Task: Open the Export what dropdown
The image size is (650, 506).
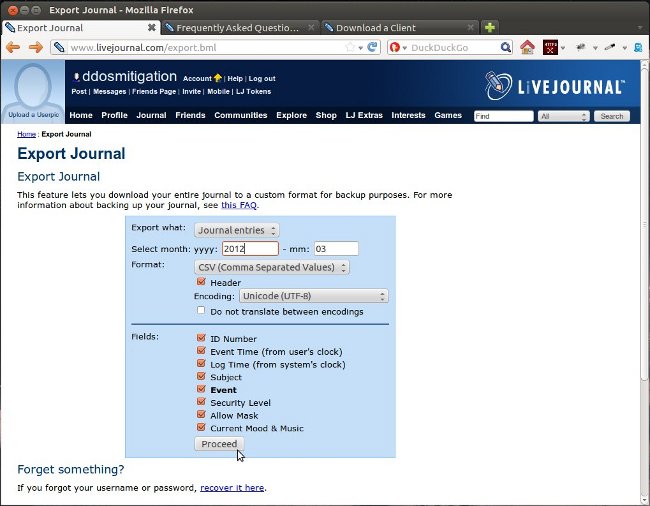Action: (x=237, y=230)
